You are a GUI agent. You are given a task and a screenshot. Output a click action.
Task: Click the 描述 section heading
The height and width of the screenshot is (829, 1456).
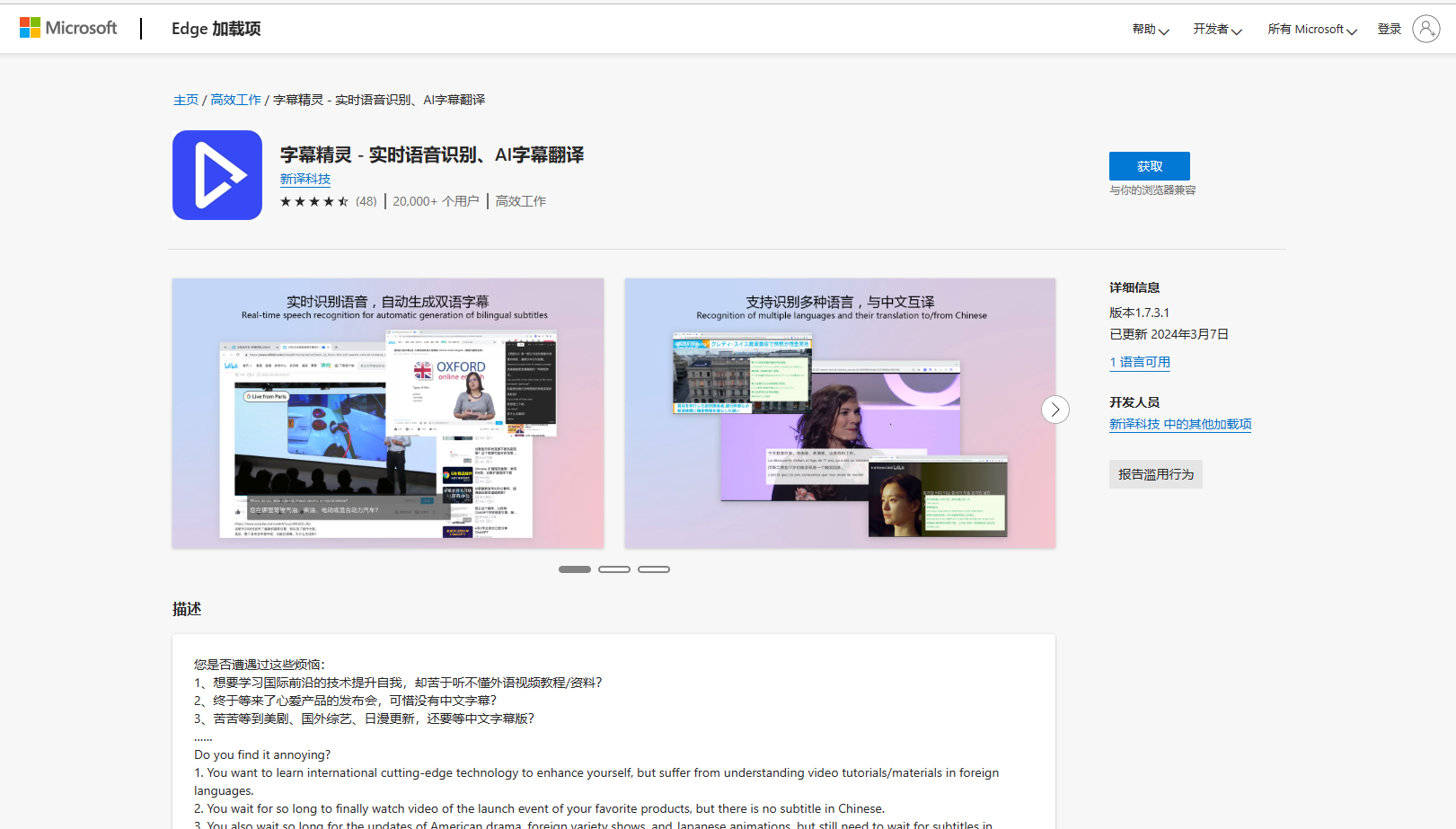tap(187, 609)
